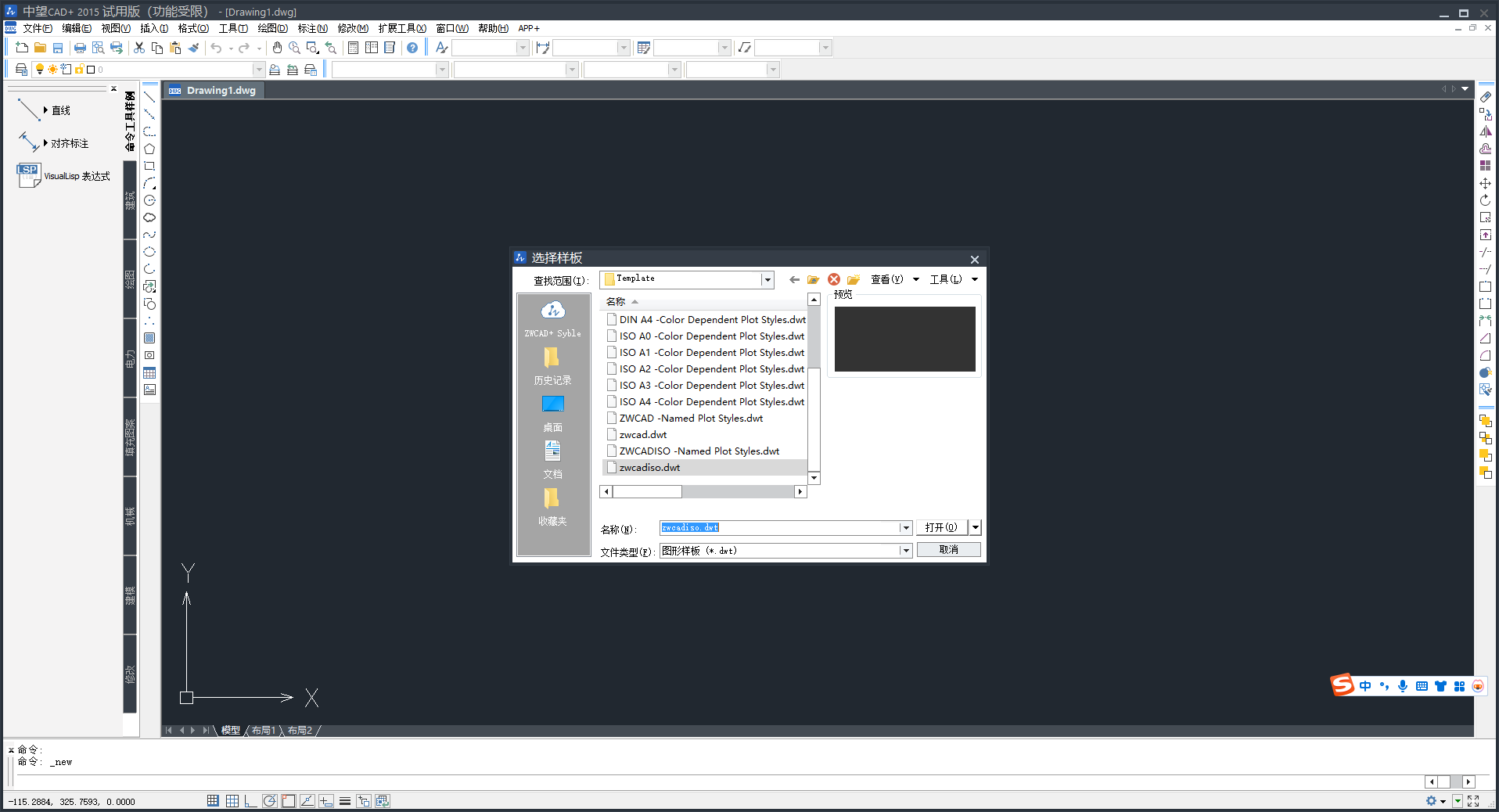
Task: Go to Desktop (桌面) in dialog sidebar
Action: pos(552,412)
